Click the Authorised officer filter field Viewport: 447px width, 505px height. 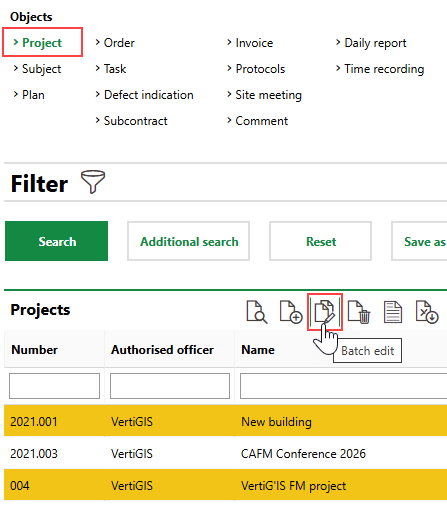pos(170,386)
